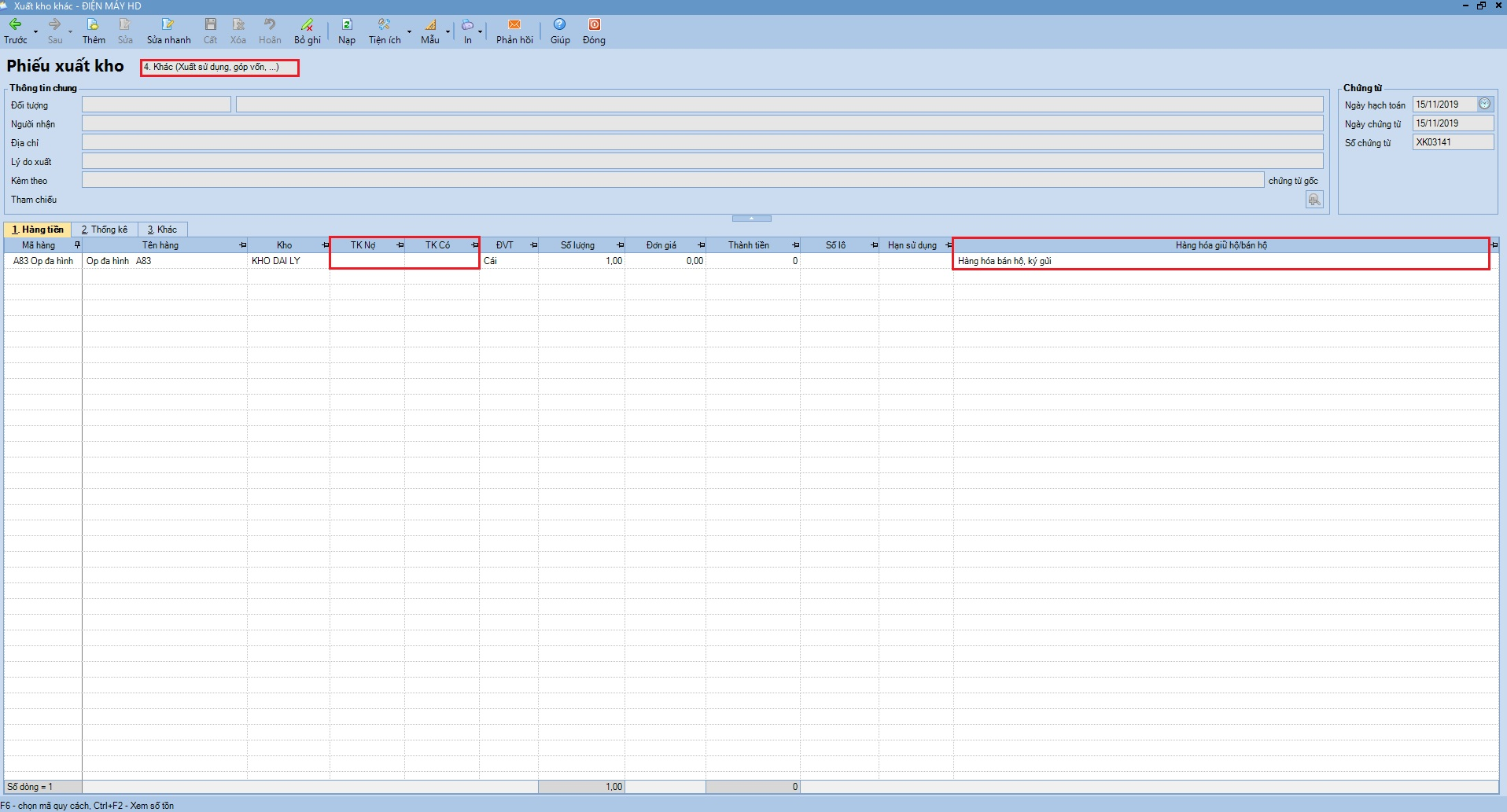The height and width of the screenshot is (812, 1507).
Task: Open the export type dropdown '4. Khác'
Action: (220, 68)
